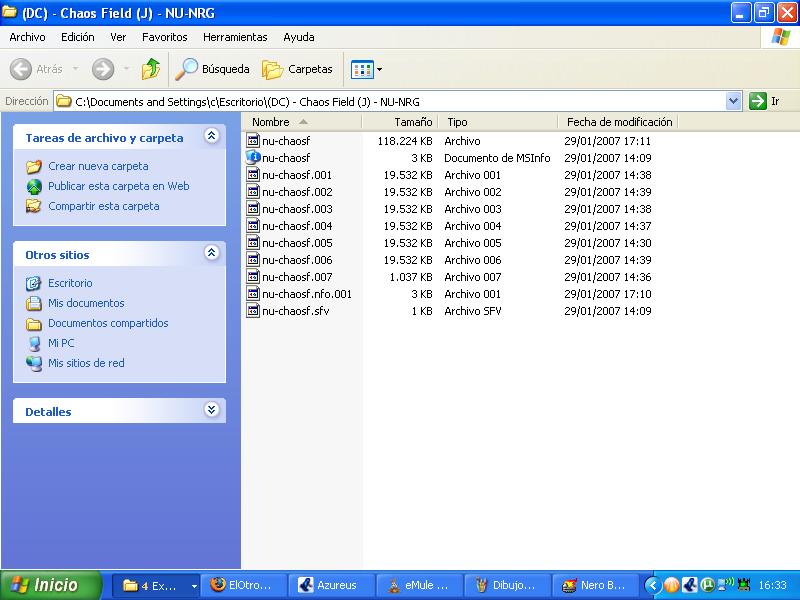Click the Atrás back arrow icon
The image size is (800, 600).
click(21, 69)
